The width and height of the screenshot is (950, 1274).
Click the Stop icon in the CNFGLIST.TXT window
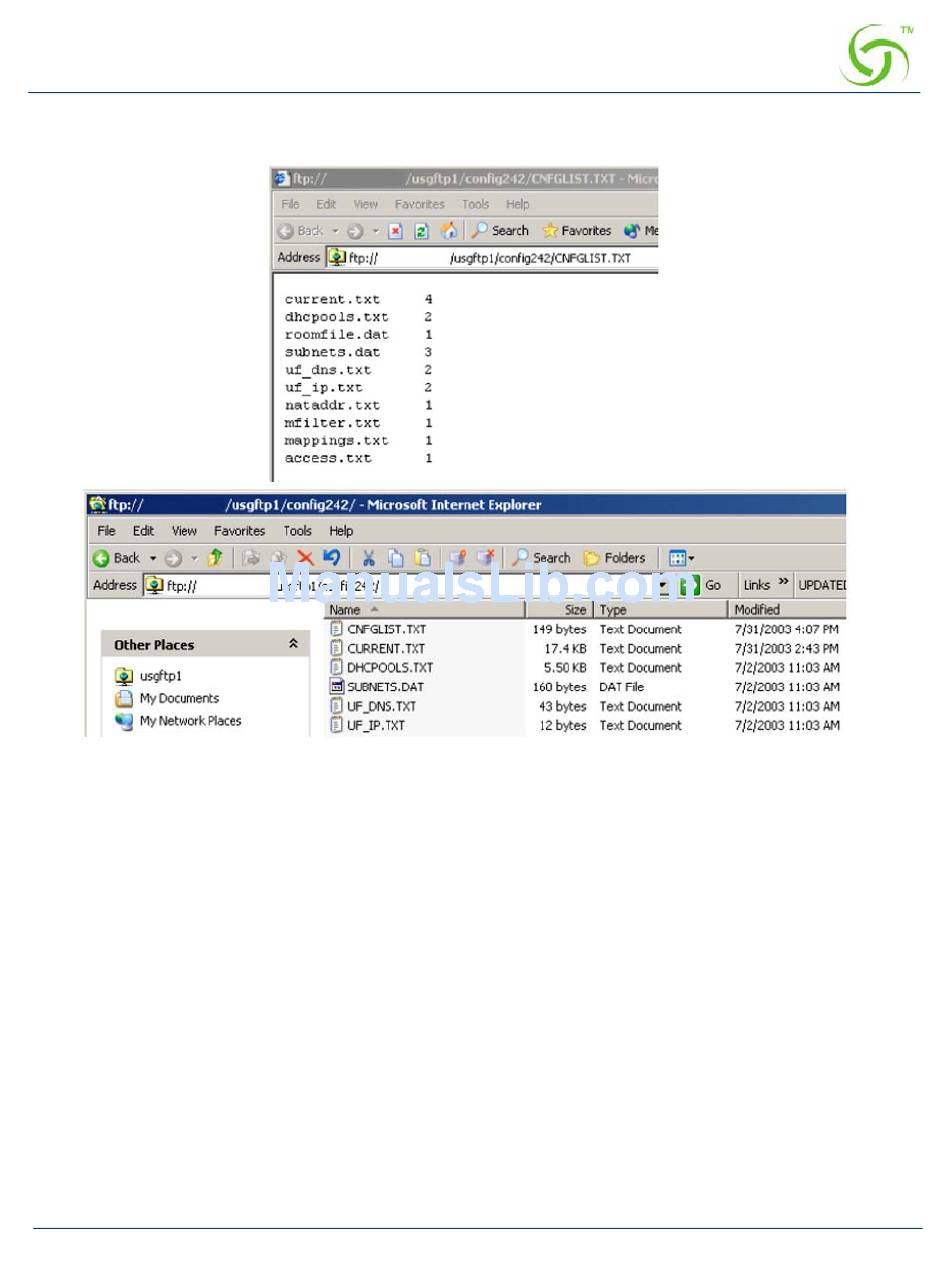(395, 231)
